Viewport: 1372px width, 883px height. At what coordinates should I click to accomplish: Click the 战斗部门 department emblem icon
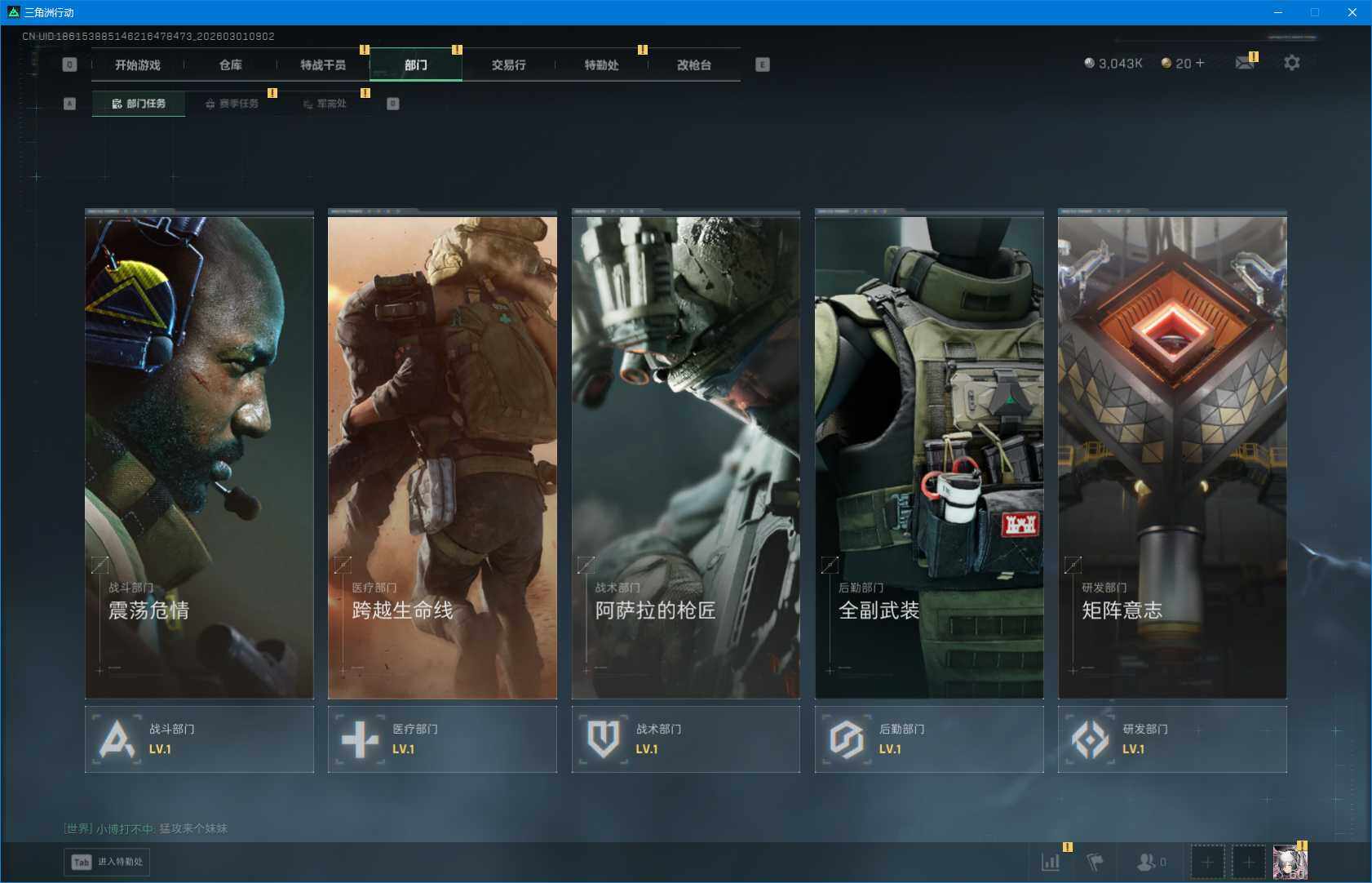[x=117, y=739]
